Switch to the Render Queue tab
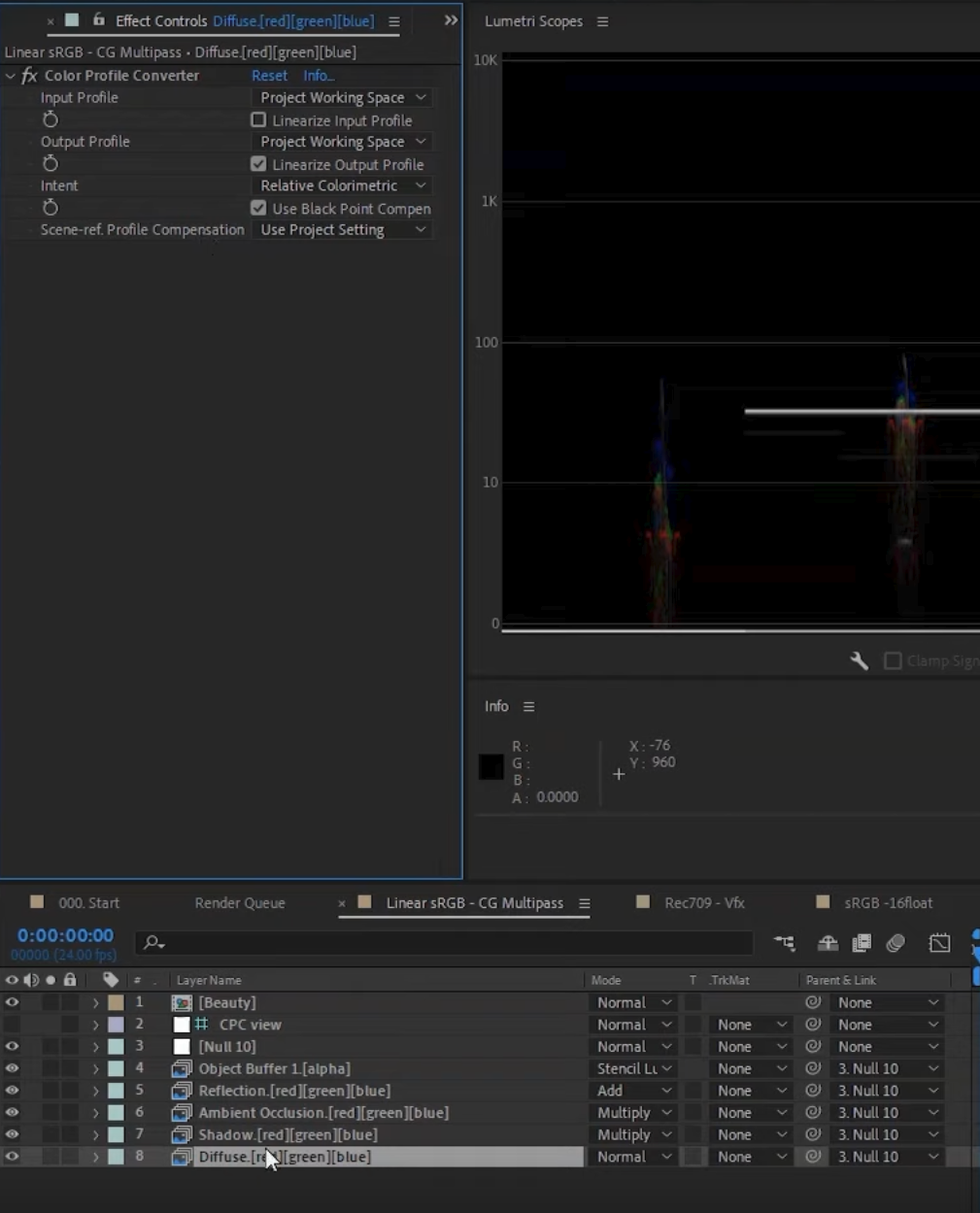Image resolution: width=980 pixels, height=1213 pixels. tap(239, 903)
